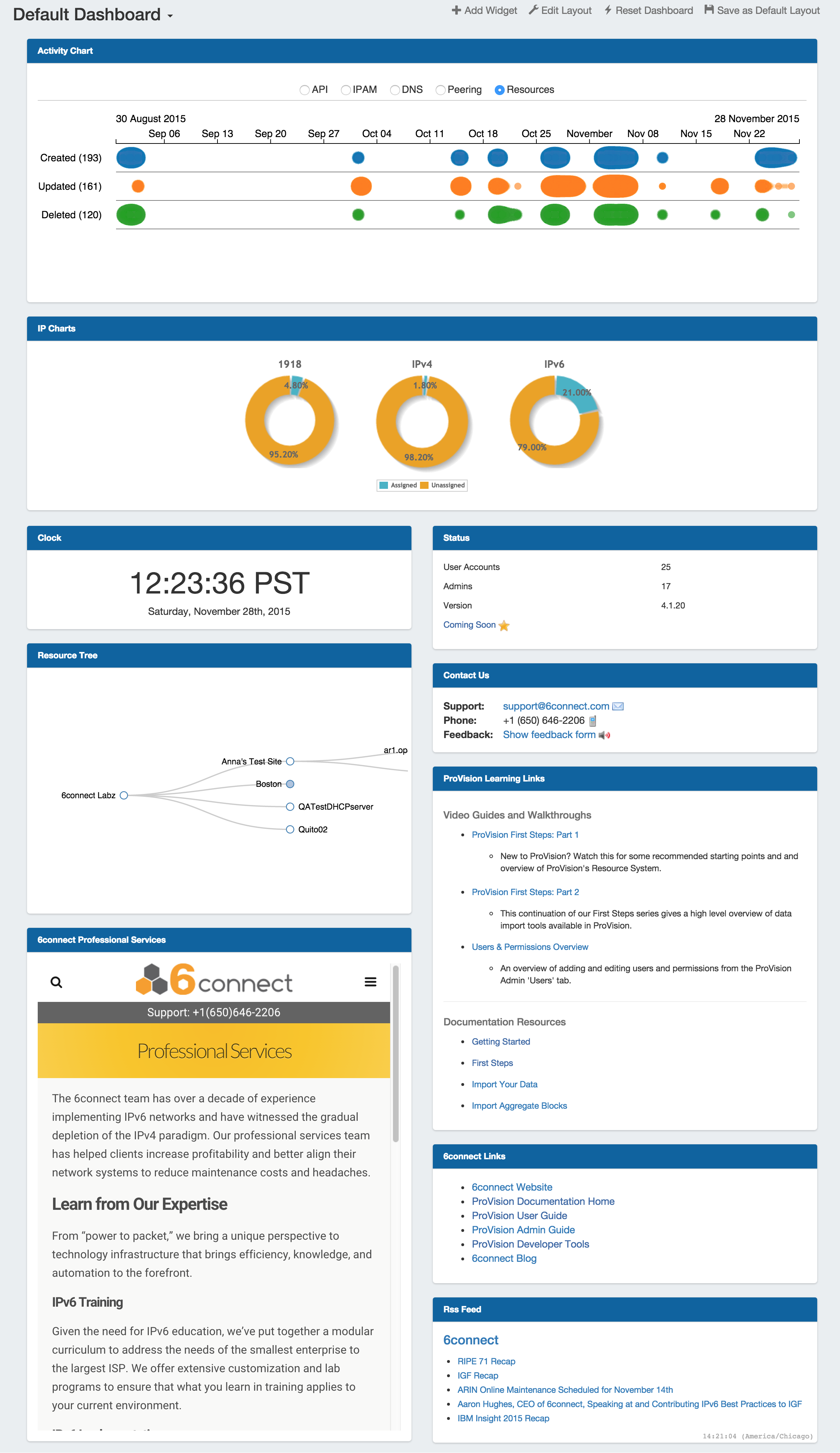Click the email envelope icon beside support address
The image size is (840, 1453).
point(618,706)
